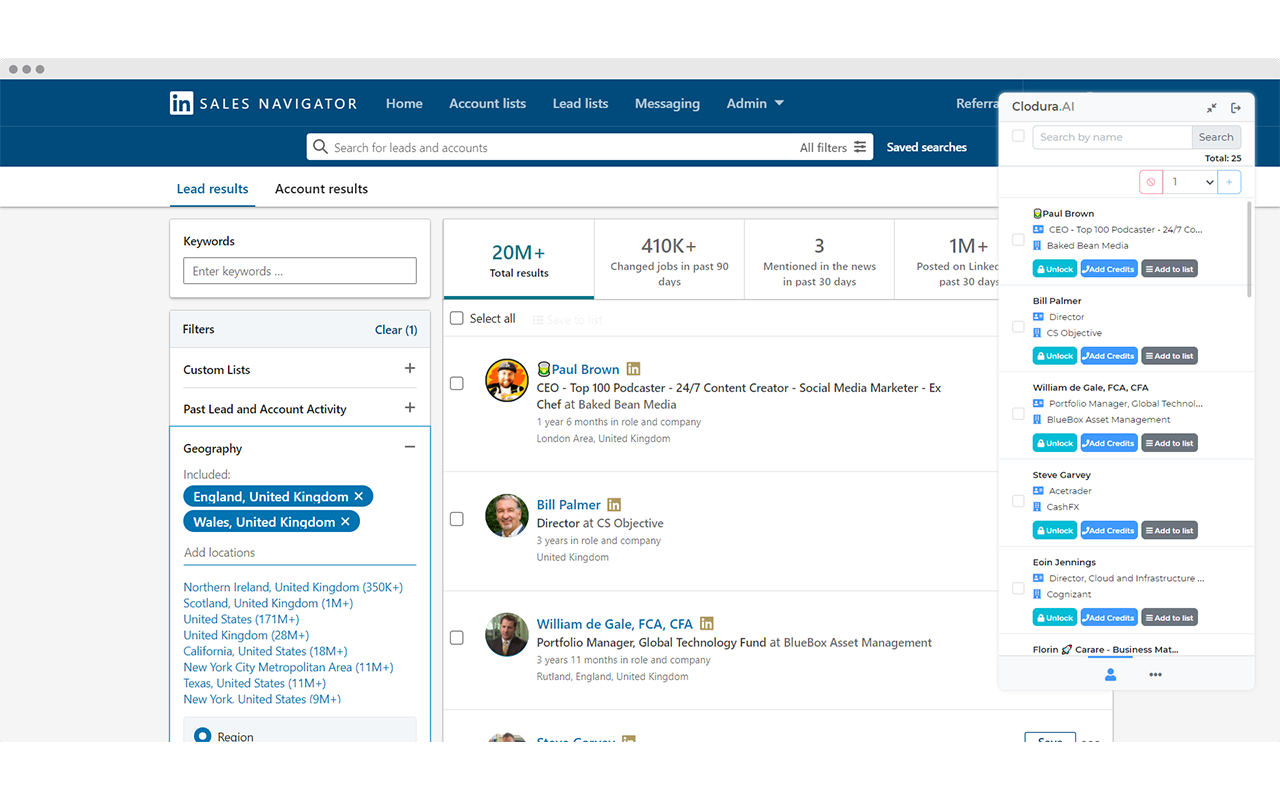Image resolution: width=1280 pixels, height=800 pixels.
Task: Switch to Account results tab
Action: pyautogui.click(x=321, y=188)
